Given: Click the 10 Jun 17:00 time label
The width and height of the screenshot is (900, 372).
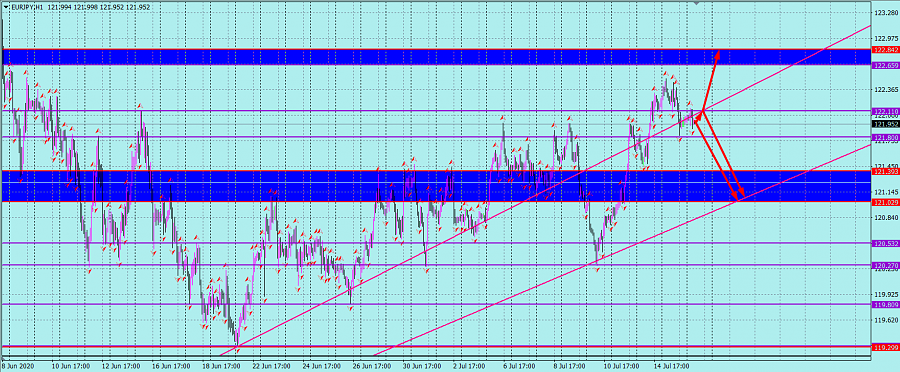Looking at the screenshot, I should [x=70, y=365].
